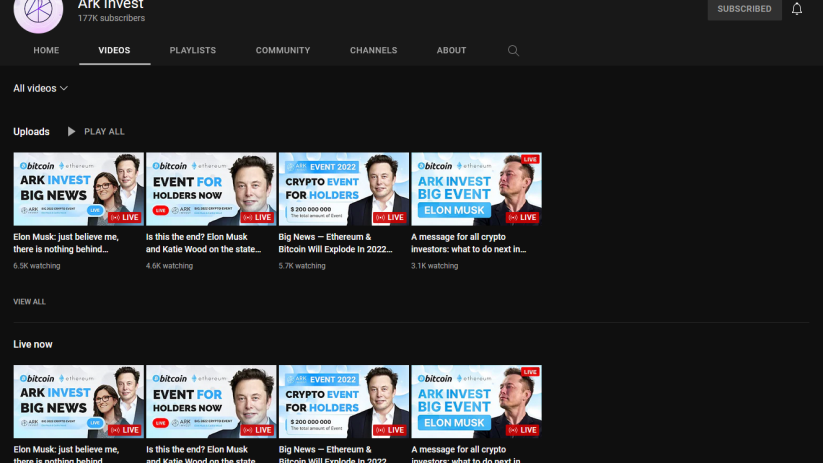Screen dimensions: 823x463
Task: Click 'A message for all crypto investors' title
Action: pyautogui.click(x=468, y=243)
